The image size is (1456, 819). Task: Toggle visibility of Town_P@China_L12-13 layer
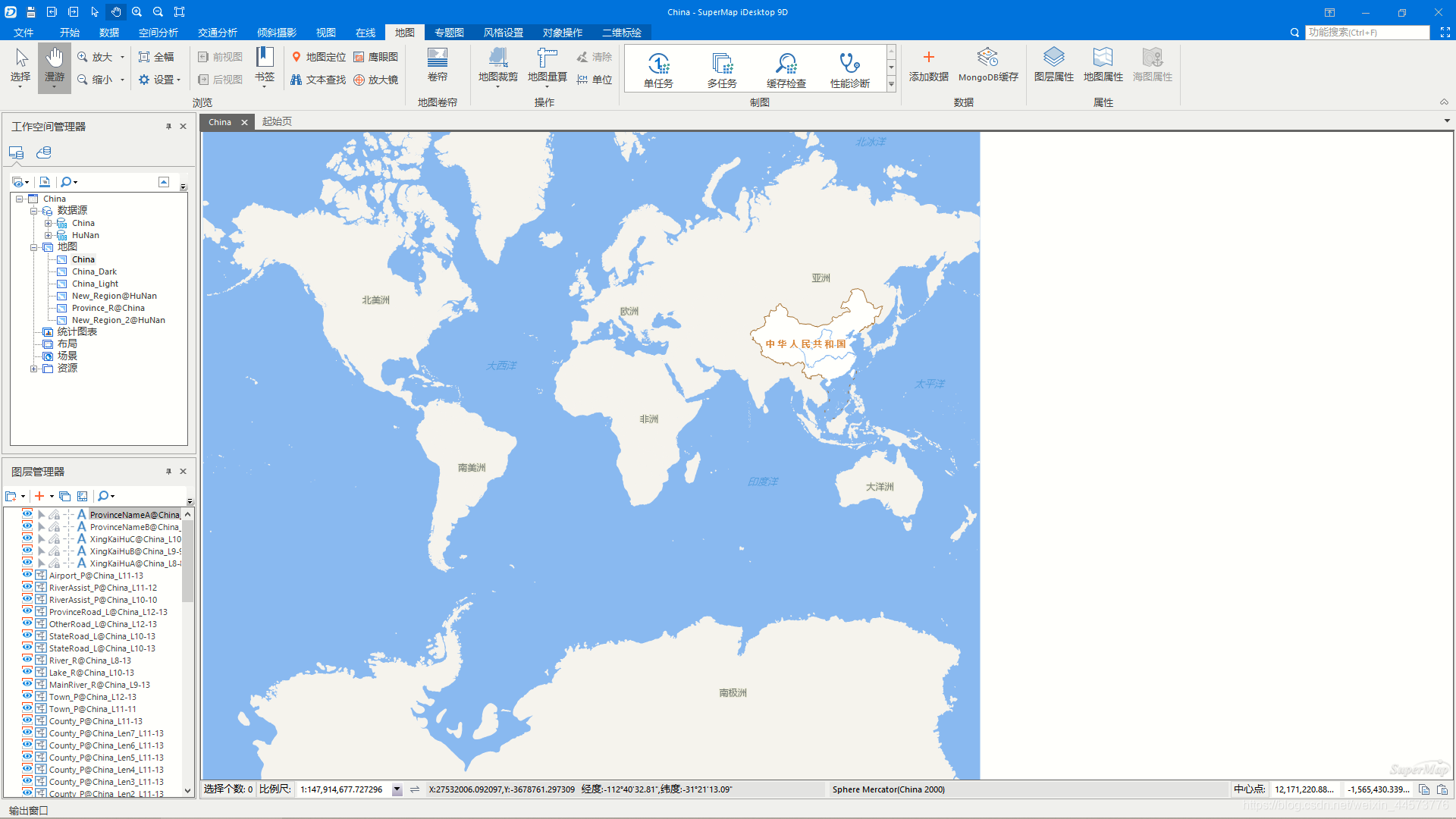pos(27,696)
